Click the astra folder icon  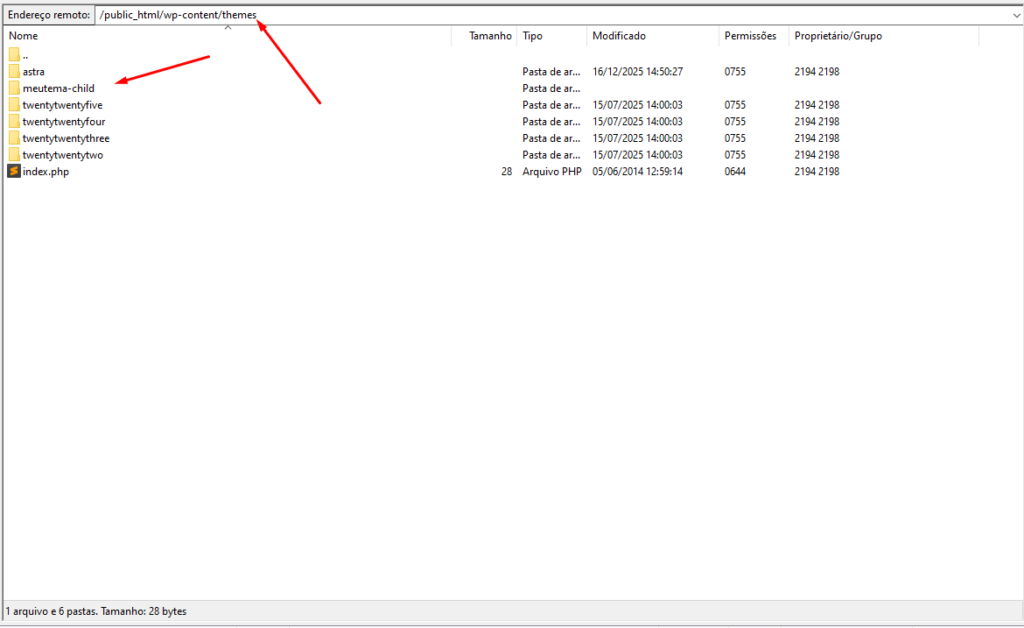pos(14,71)
